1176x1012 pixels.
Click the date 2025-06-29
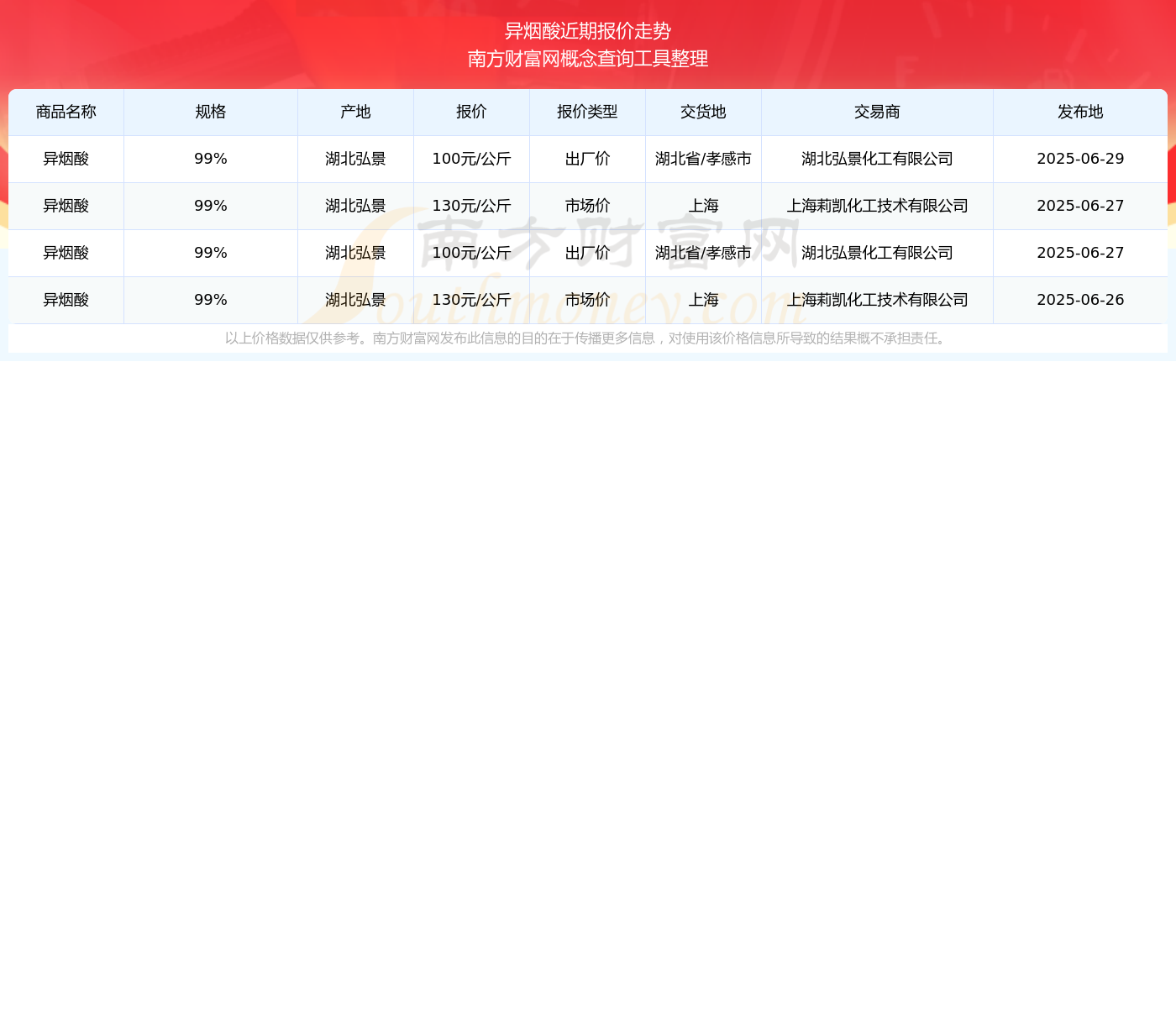[1080, 160]
